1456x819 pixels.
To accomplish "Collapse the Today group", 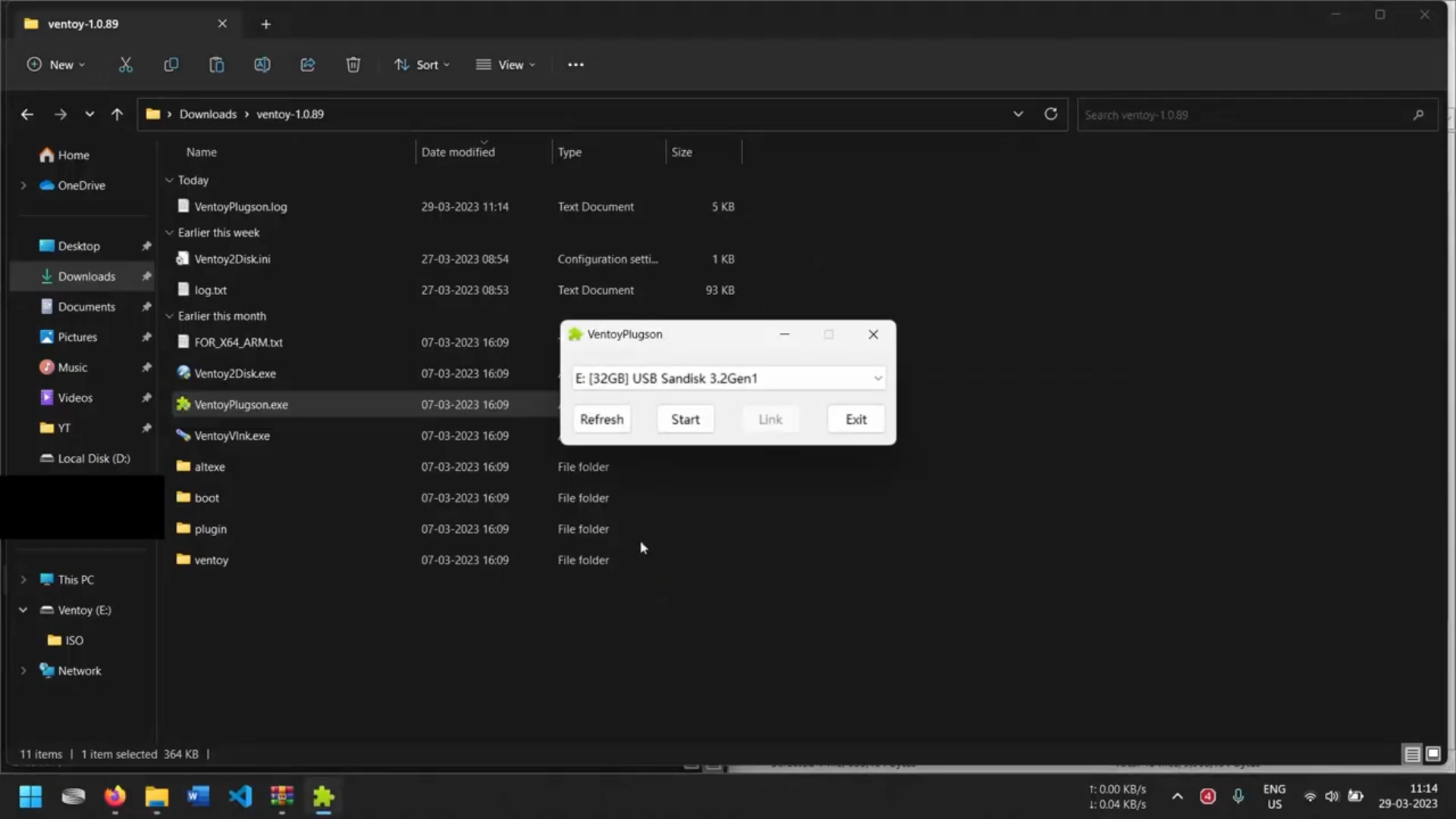I will (x=170, y=180).
